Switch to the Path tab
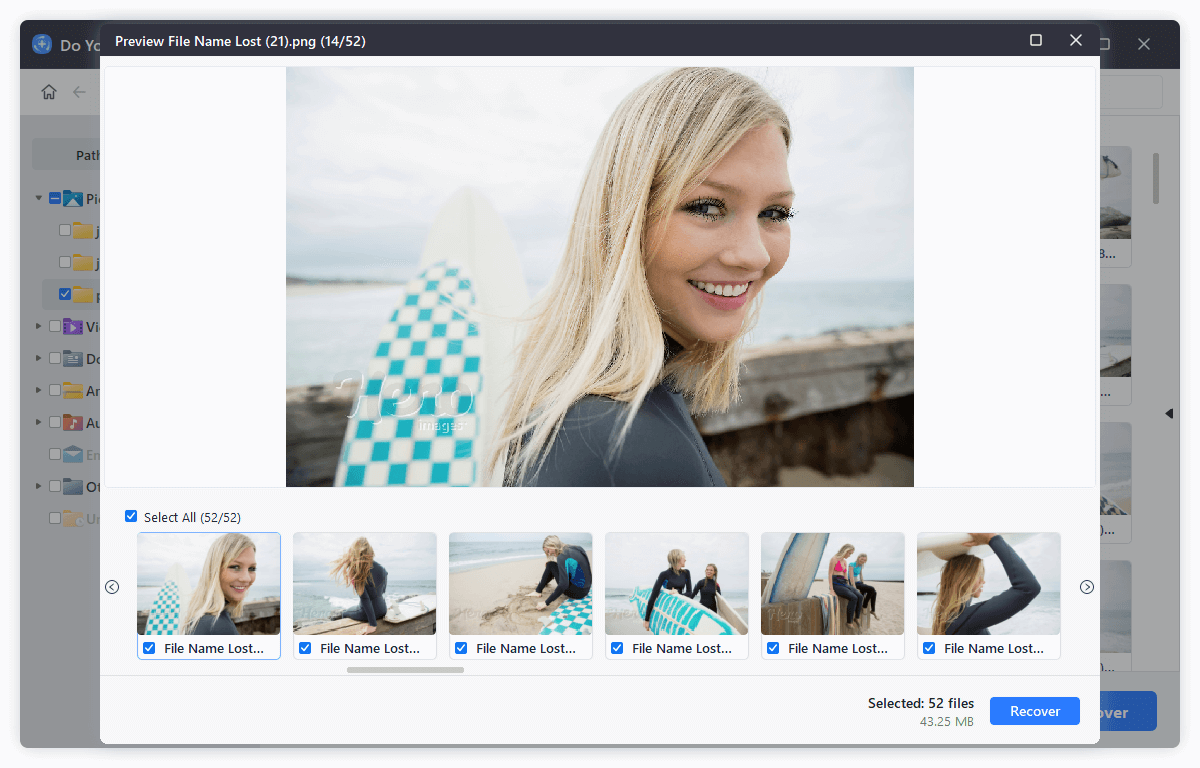This screenshot has width=1200, height=768. (86, 155)
